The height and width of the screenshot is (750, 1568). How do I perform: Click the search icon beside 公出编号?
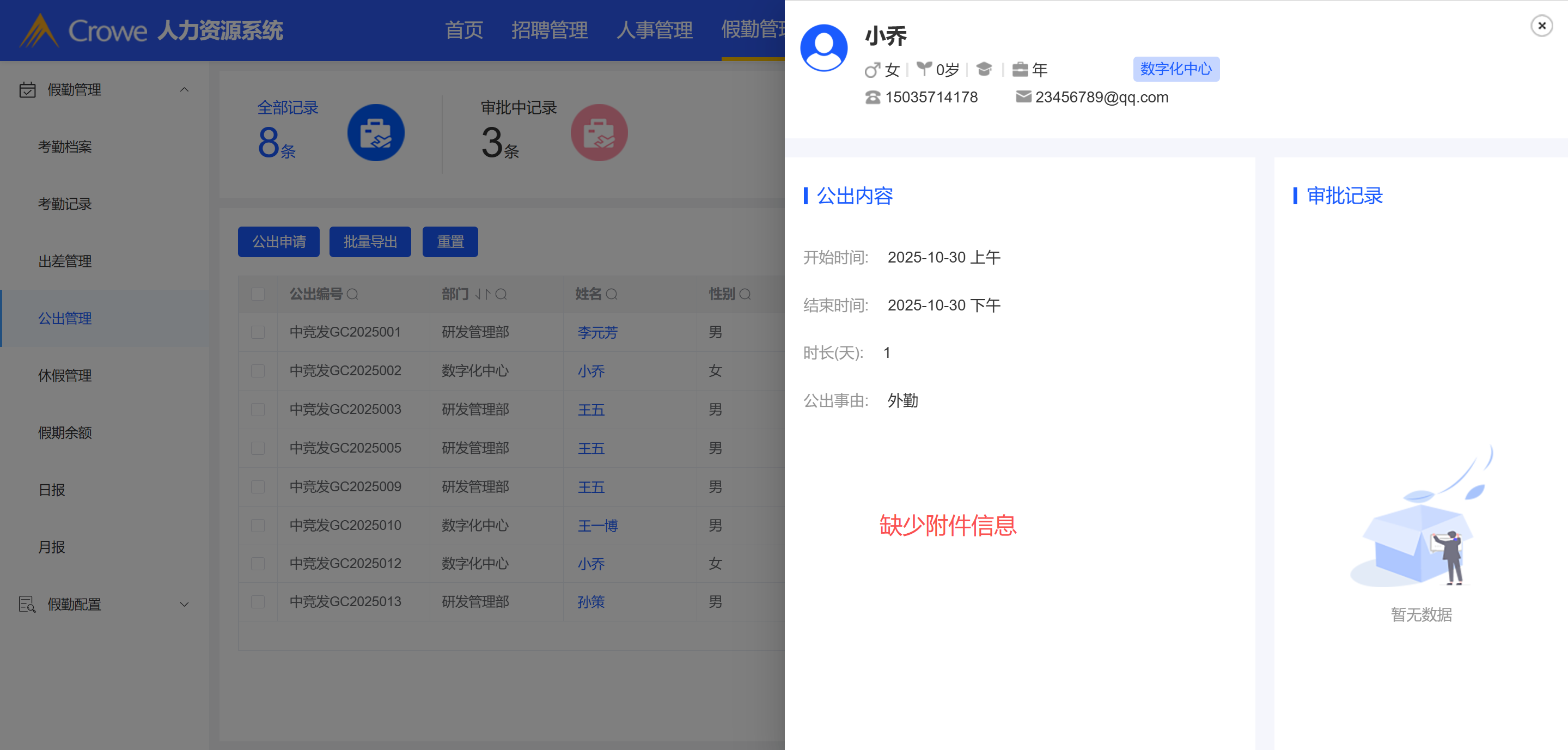tap(352, 295)
